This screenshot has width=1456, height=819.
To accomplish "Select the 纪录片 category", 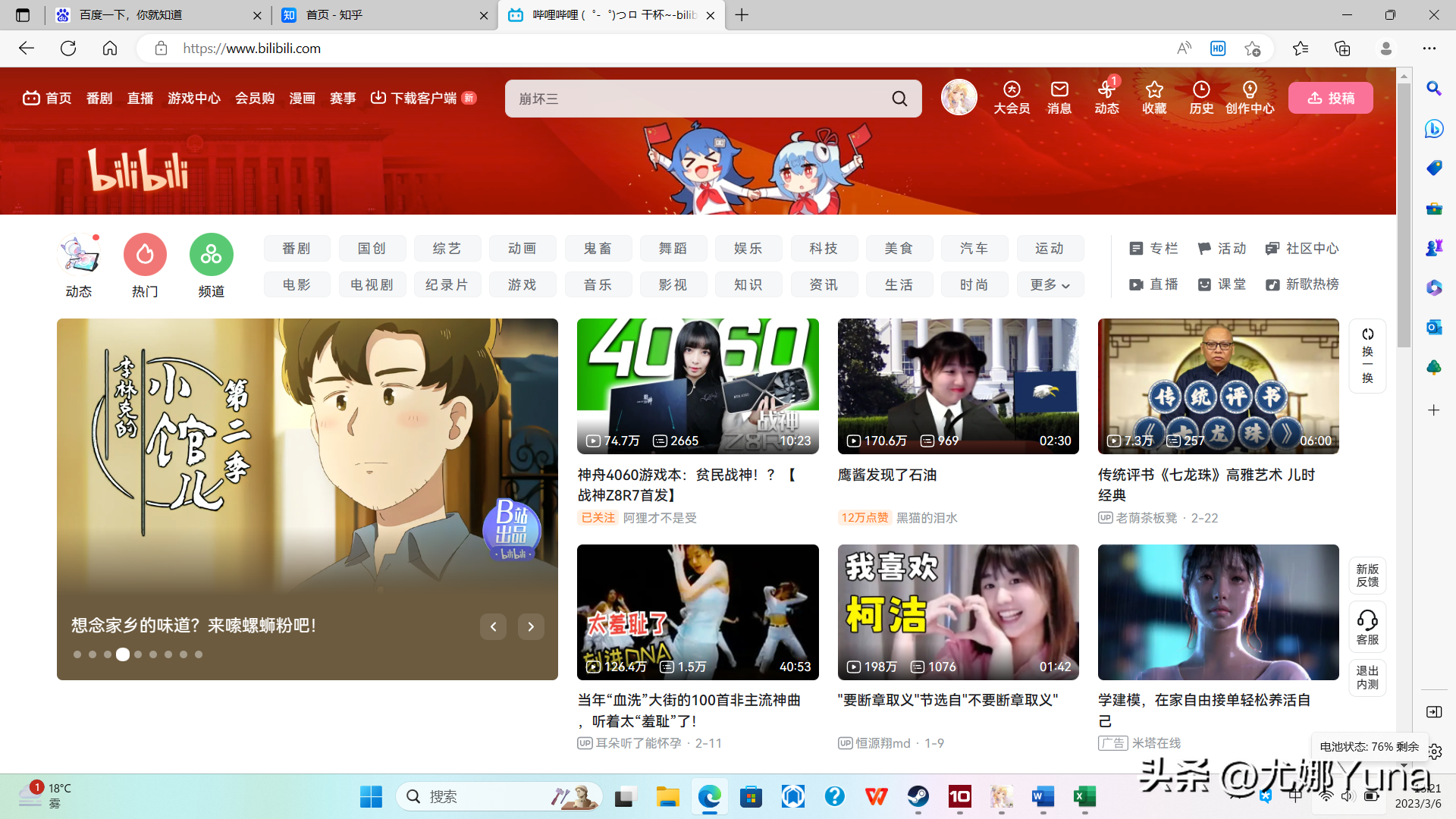I will [x=447, y=284].
